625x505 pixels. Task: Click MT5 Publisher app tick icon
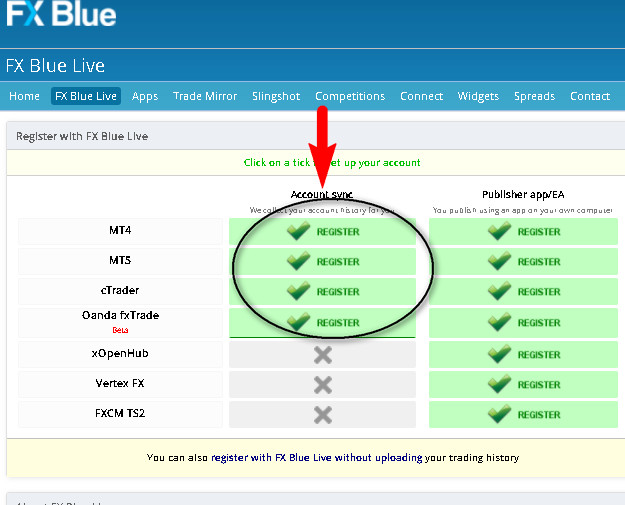499,261
